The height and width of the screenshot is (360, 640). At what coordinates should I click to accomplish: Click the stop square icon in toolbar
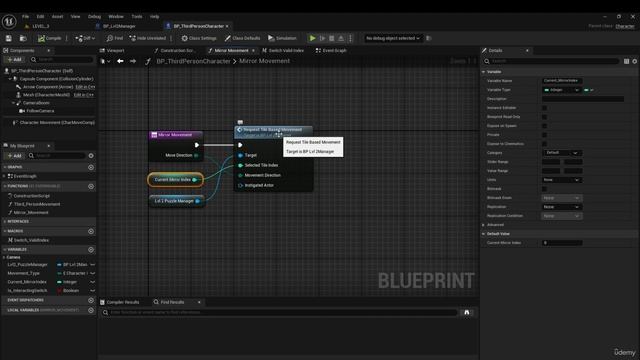click(331, 38)
